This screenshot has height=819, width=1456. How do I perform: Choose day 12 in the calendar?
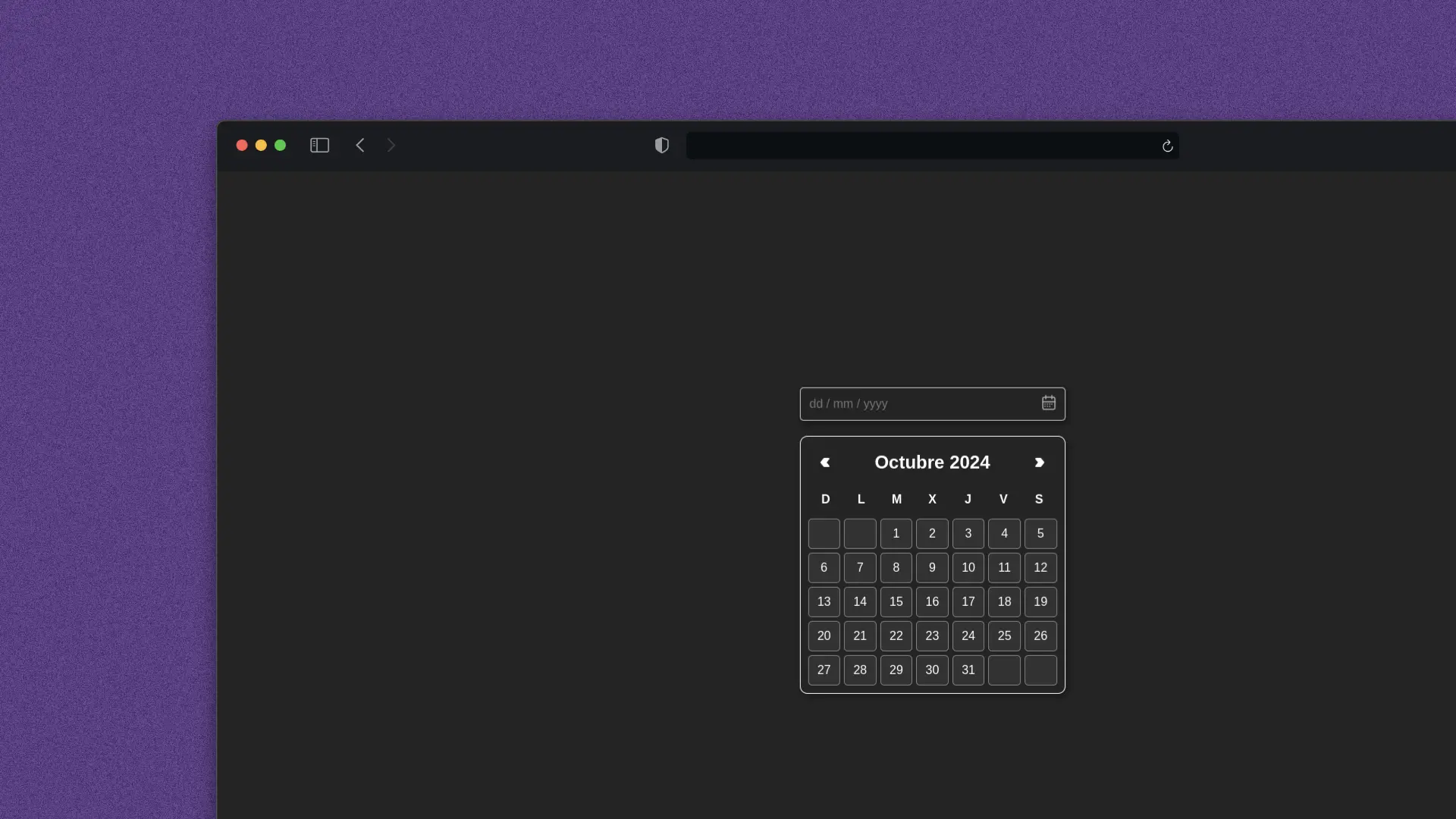[x=1040, y=568]
